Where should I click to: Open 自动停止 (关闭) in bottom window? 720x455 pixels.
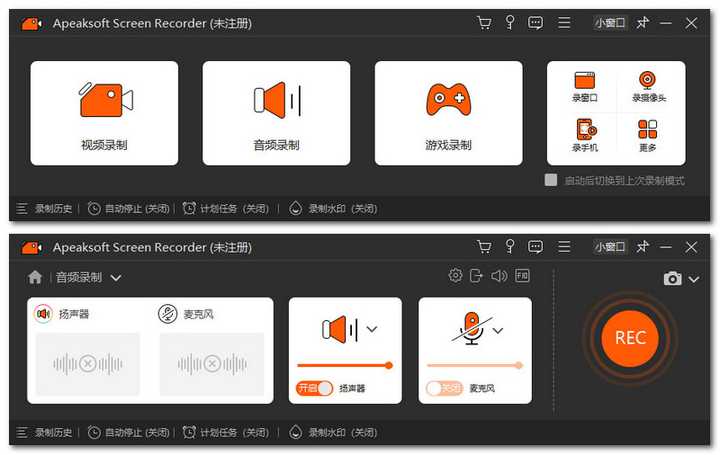coord(129,433)
